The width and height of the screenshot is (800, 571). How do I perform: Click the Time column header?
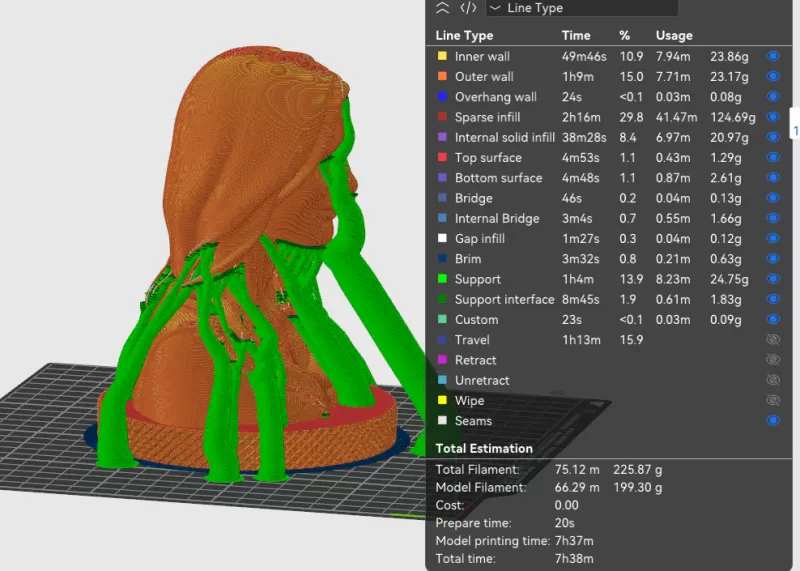[576, 36]
